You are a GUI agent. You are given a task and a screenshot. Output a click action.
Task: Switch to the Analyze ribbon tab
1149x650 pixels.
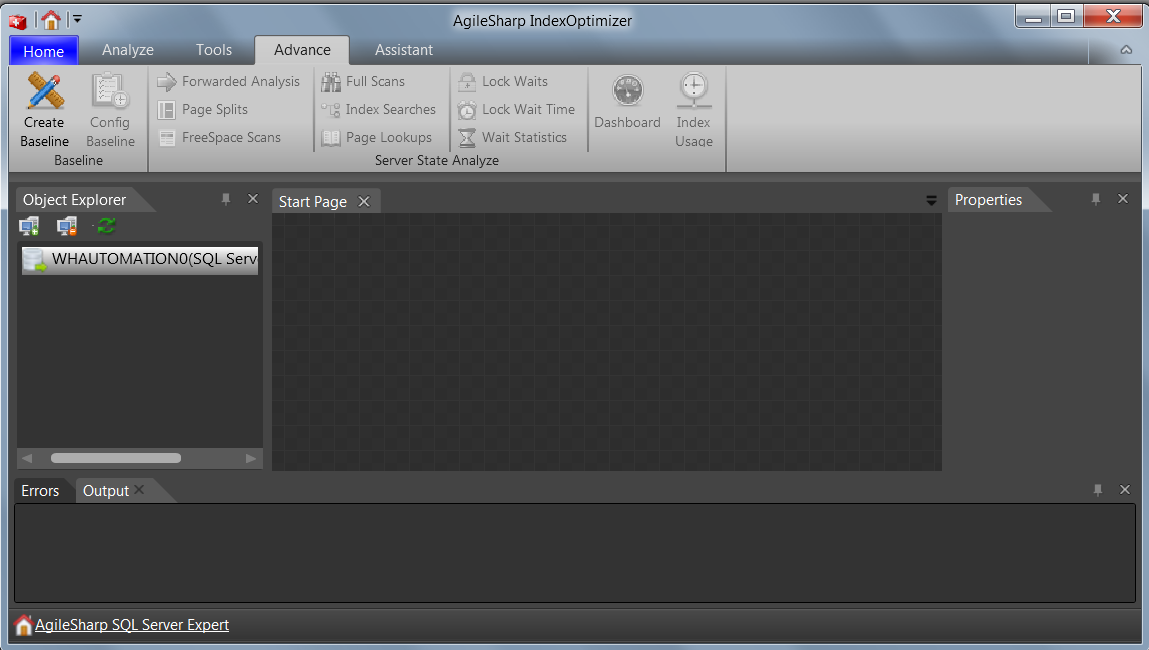[128, 50]
